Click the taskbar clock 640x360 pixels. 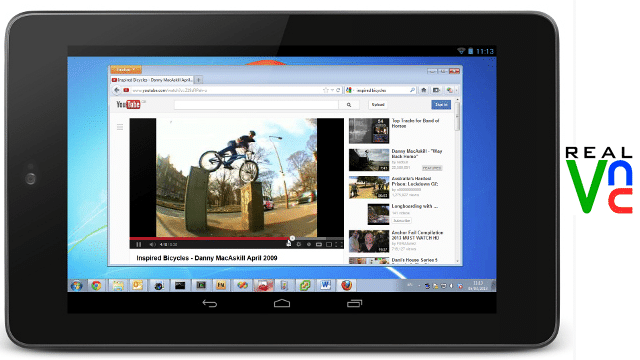coord(478,286)
